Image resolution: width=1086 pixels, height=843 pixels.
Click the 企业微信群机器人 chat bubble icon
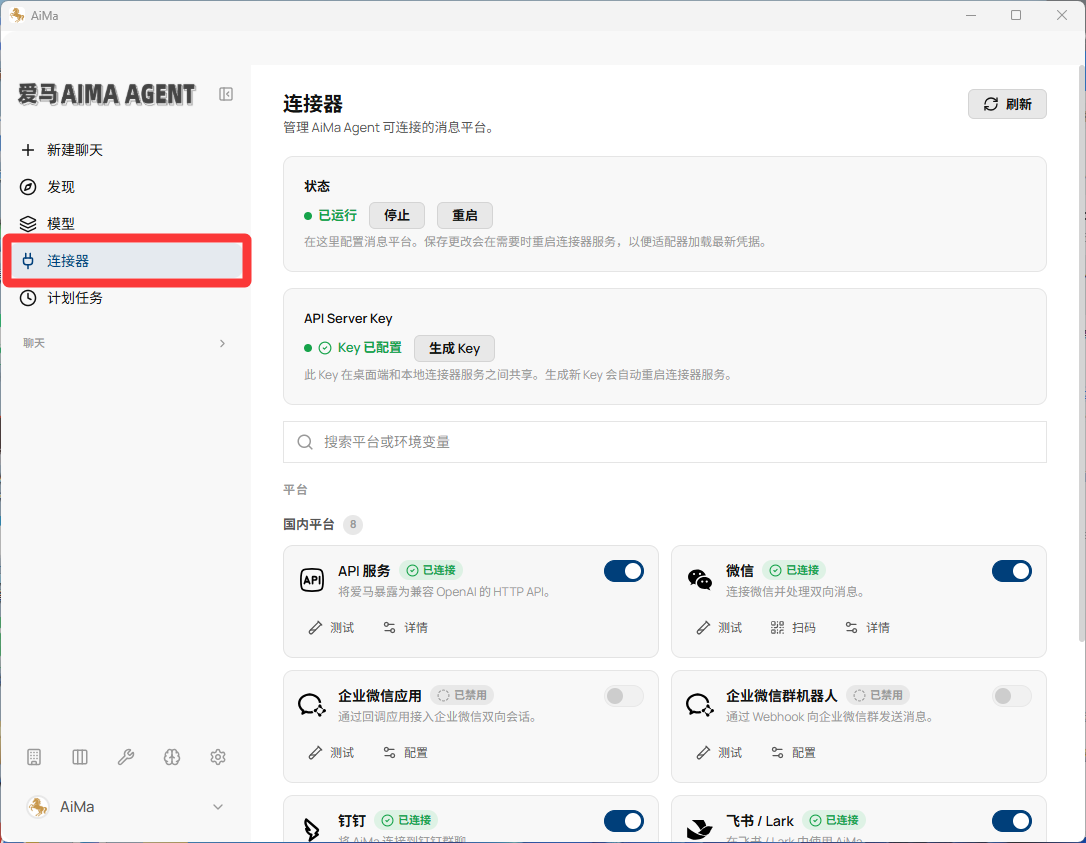click(x=700, y=705)
